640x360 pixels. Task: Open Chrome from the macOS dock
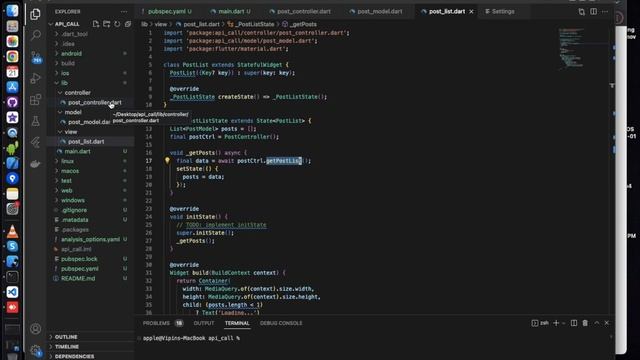click(12, 56)
